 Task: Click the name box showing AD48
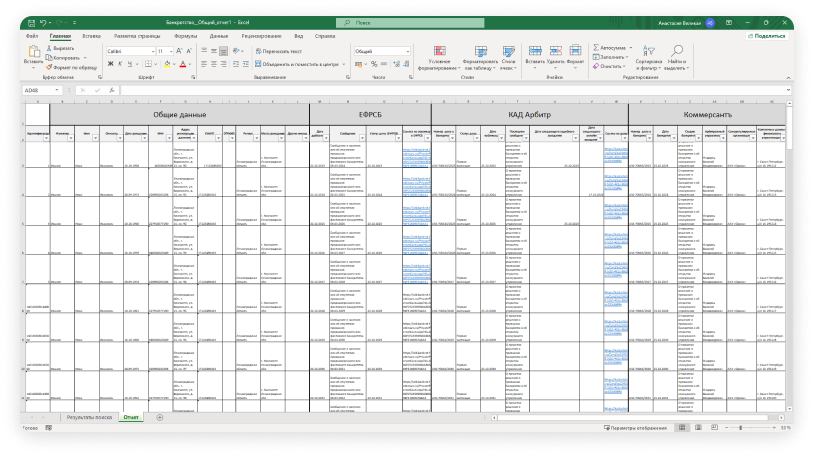click(42, 90)
